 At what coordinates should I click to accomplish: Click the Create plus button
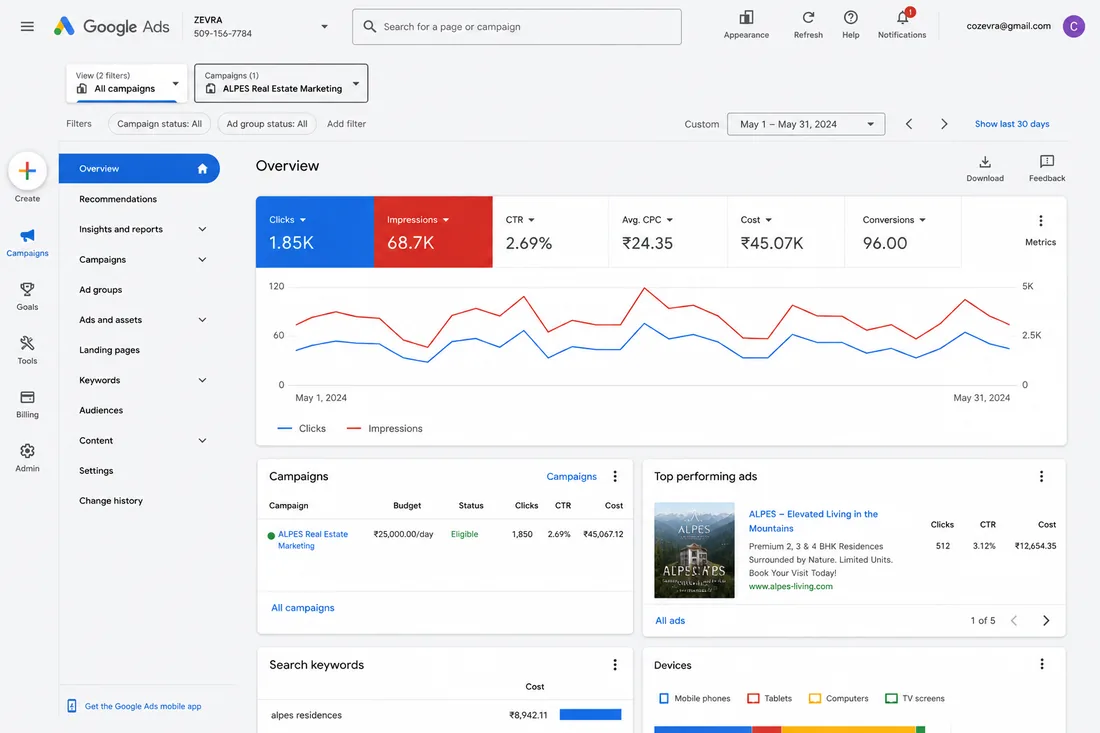[x=27, y=171]
